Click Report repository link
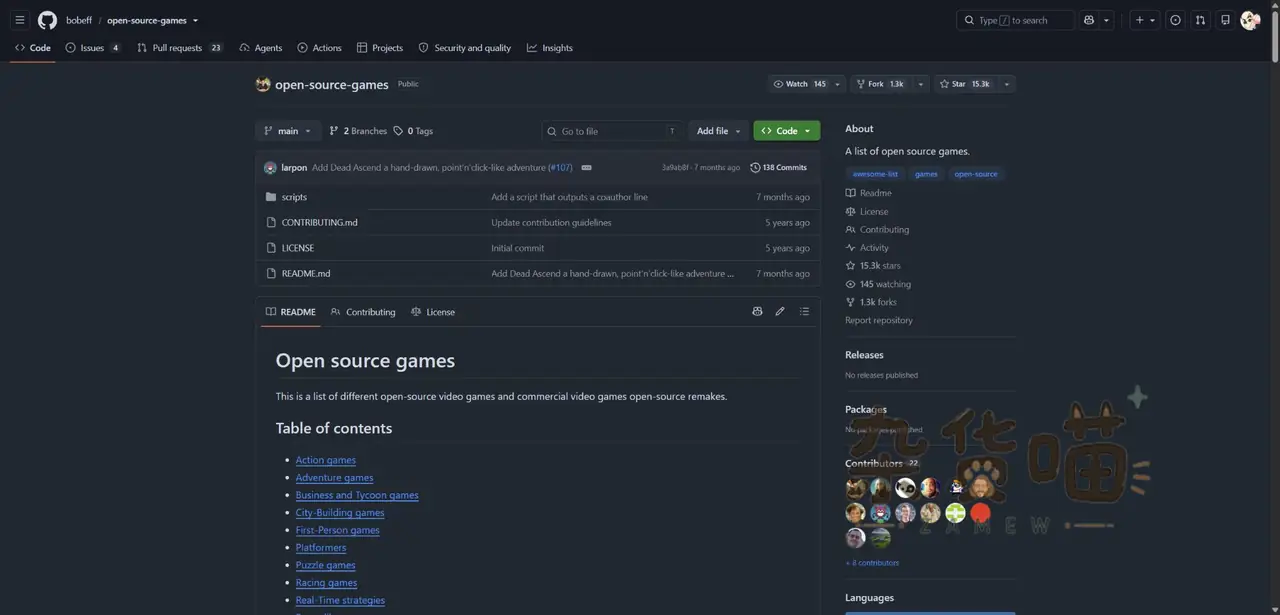 click(x=879, y=320)
